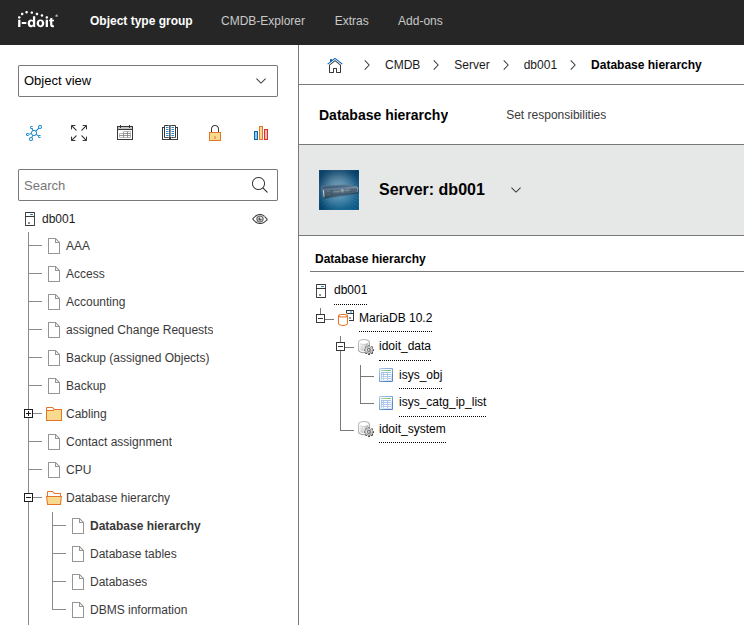Click the AAA page icon
Viewport: 744px width, 625px height.
click(54, 246)
